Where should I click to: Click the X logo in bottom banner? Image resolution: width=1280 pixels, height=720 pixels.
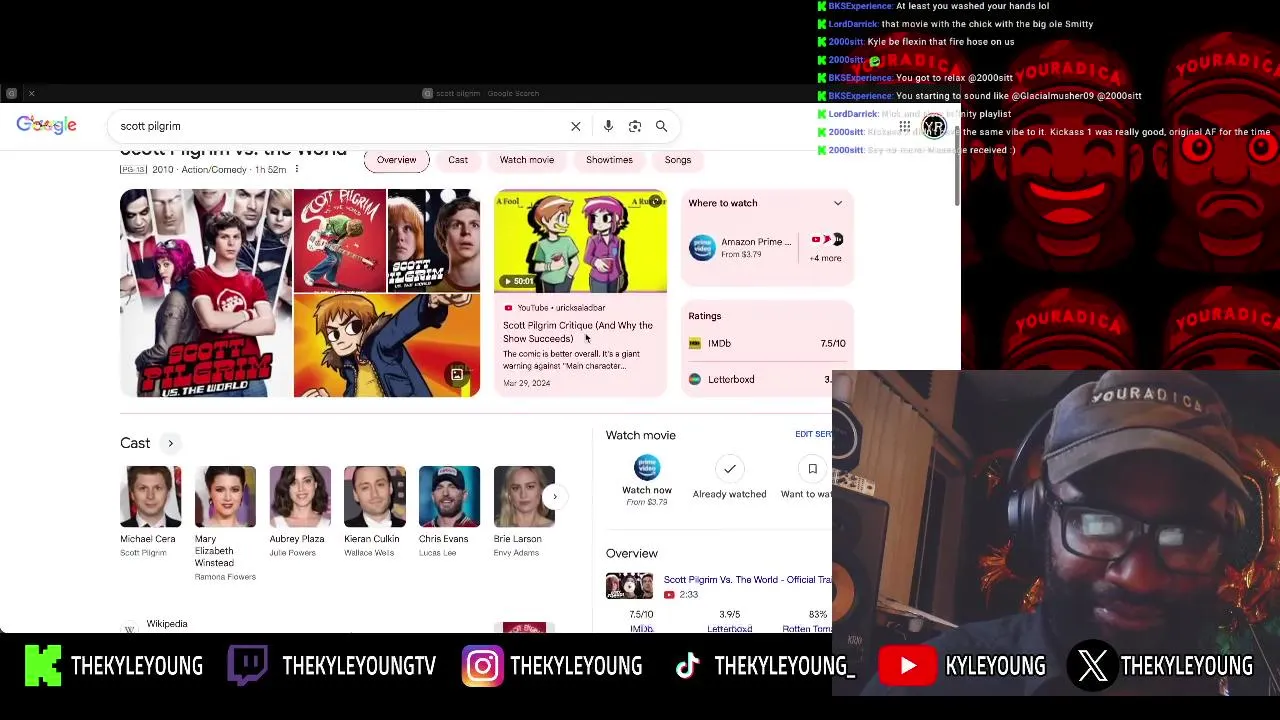(1092, 666)
